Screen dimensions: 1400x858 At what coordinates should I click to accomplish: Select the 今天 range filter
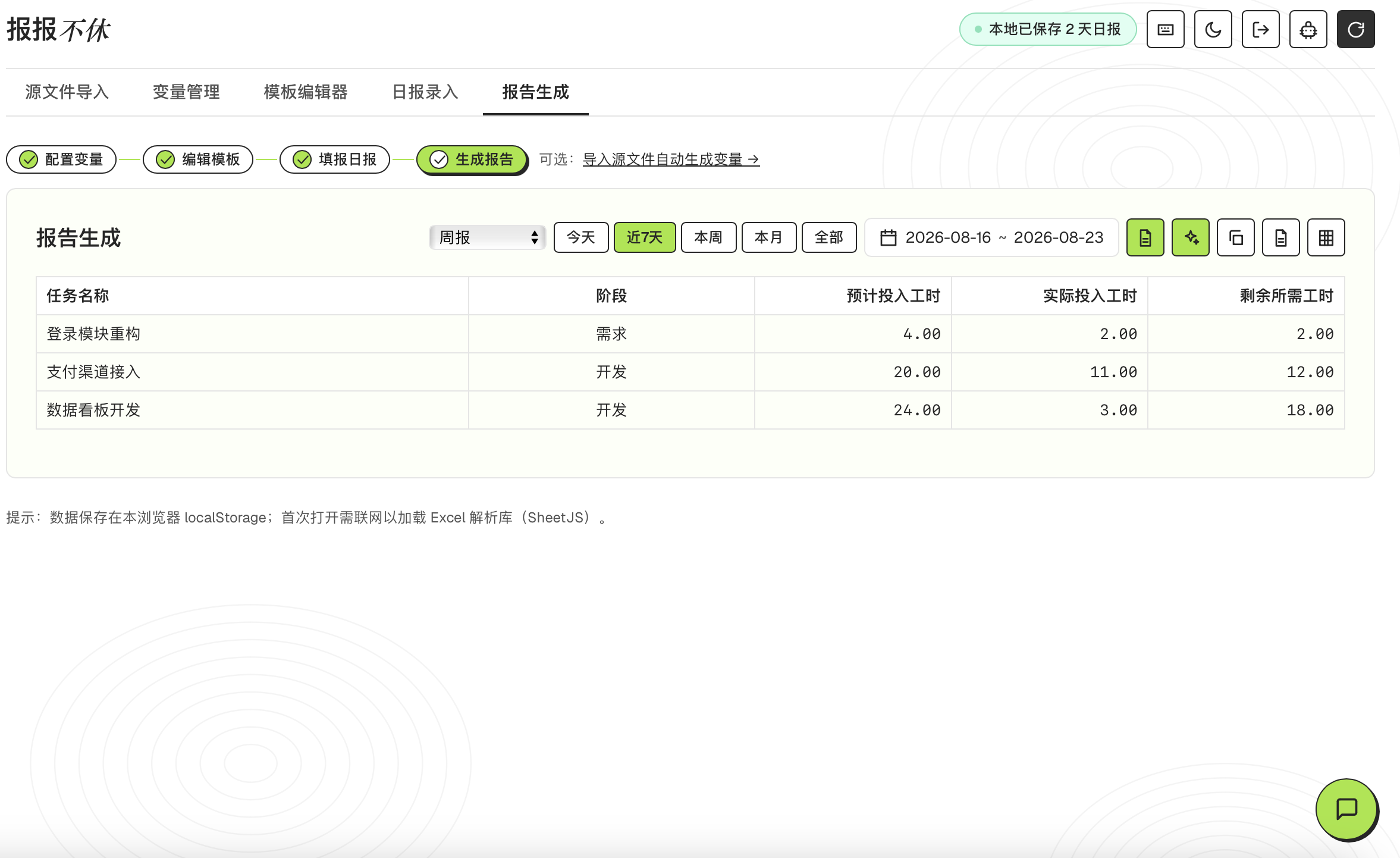[x=581, y=237]
